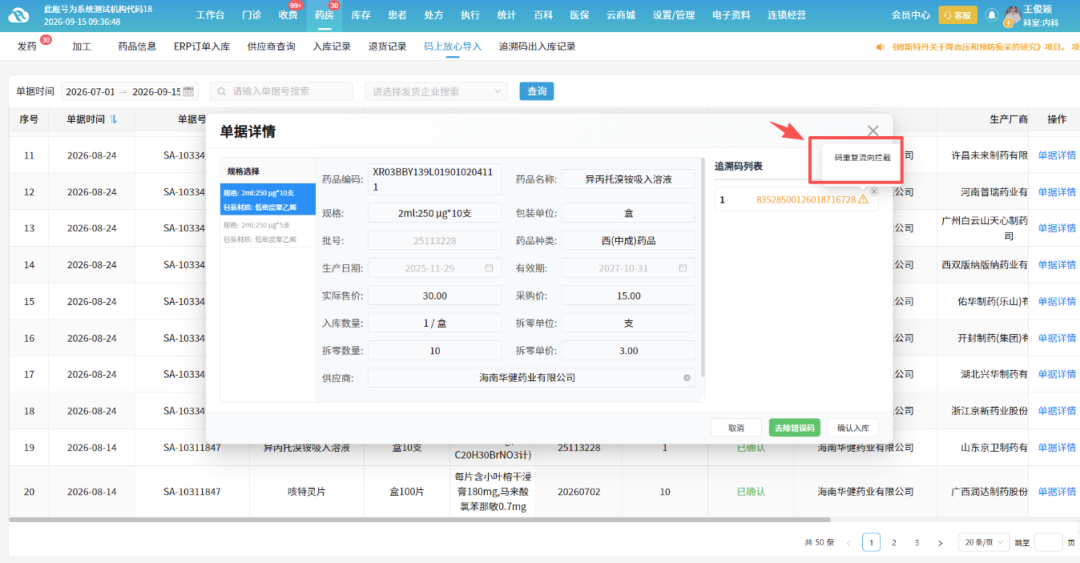Switch to the 码上放心导入 tab
The image size is (1080, 563).
coord(453,46)
